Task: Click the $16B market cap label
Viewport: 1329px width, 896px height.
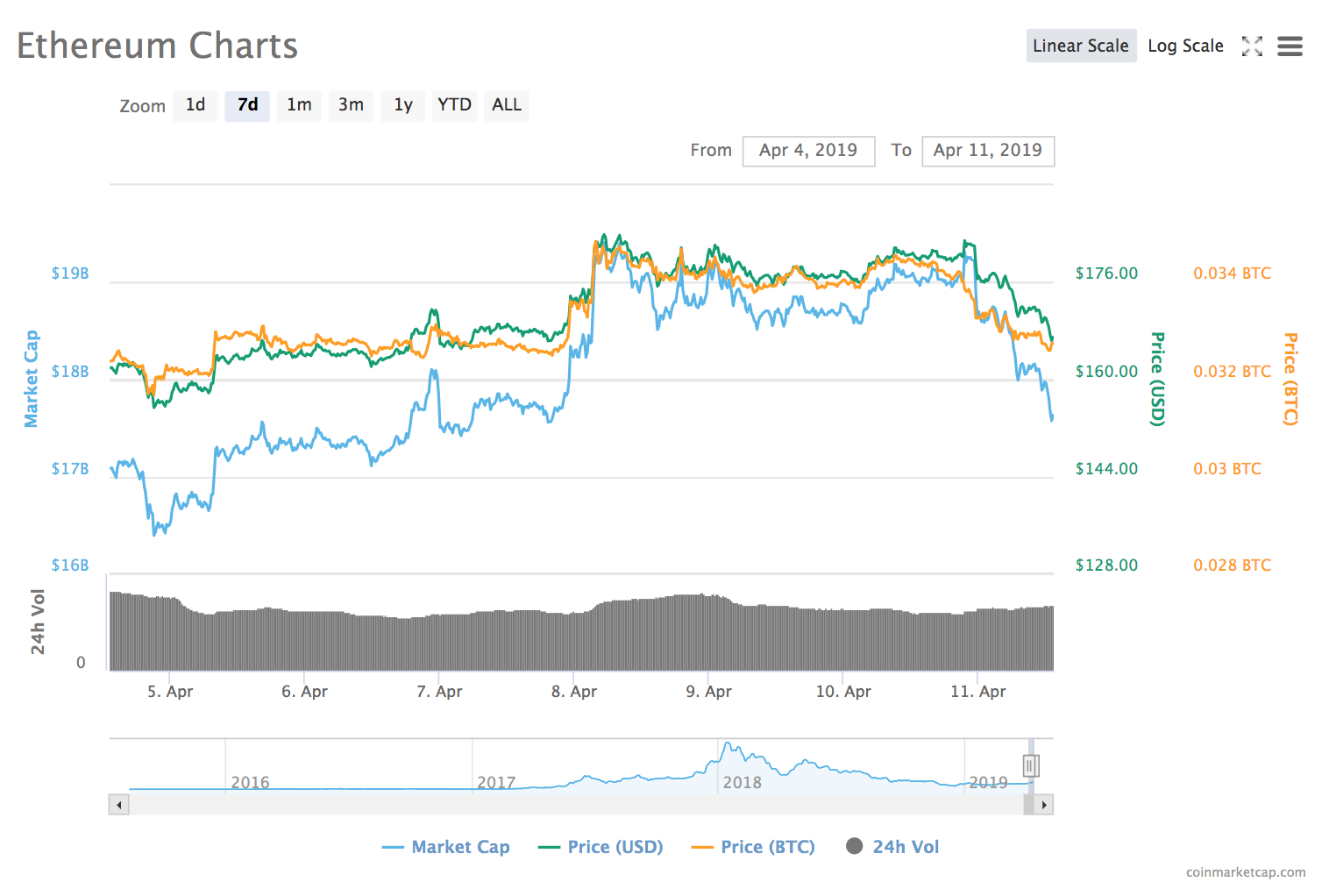Action: pyautogui.click(x=70, y=565)
